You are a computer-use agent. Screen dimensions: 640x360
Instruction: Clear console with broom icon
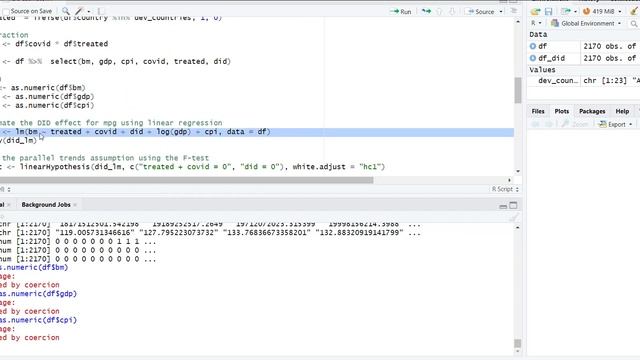tap(513, 218)
